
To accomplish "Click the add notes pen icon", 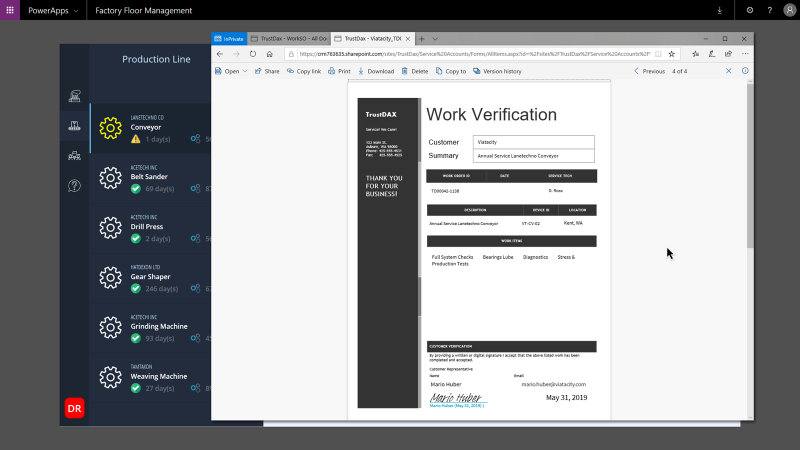I will pos(712,54).
